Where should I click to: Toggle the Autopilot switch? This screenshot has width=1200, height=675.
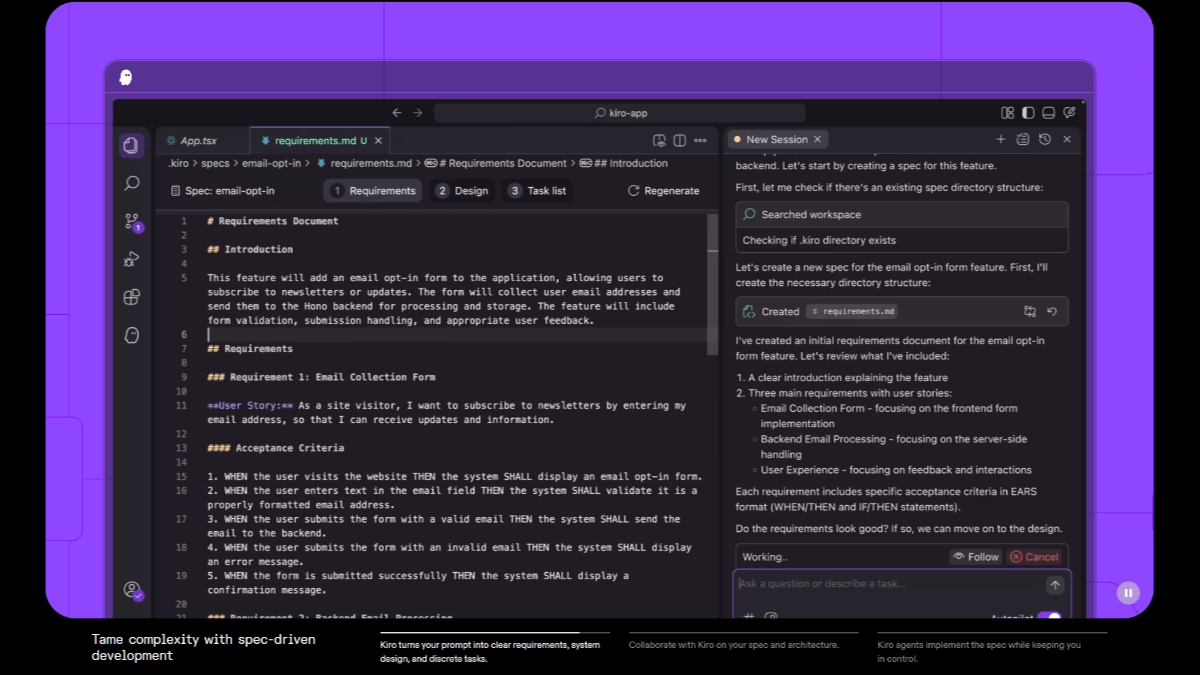click(x=1049, y=617)
